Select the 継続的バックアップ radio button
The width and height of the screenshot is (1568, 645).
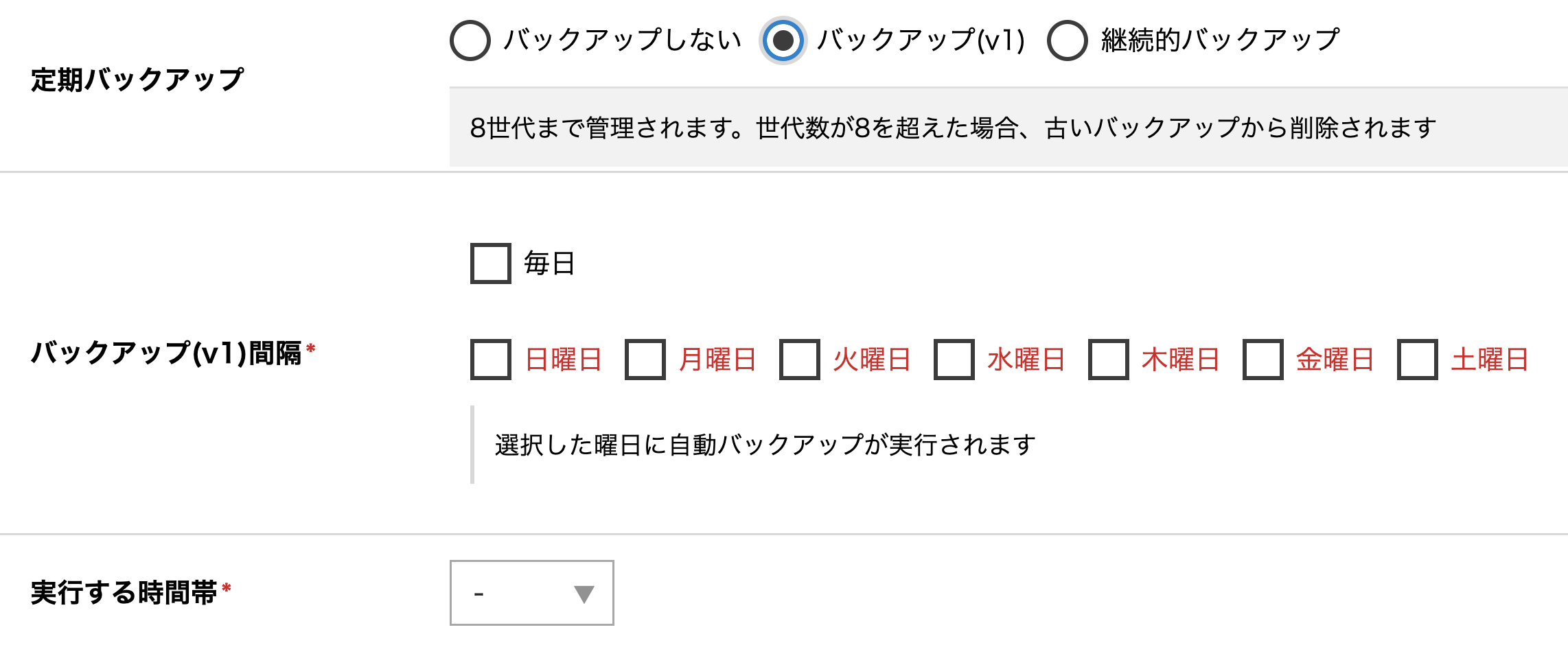click(1068, 40)
